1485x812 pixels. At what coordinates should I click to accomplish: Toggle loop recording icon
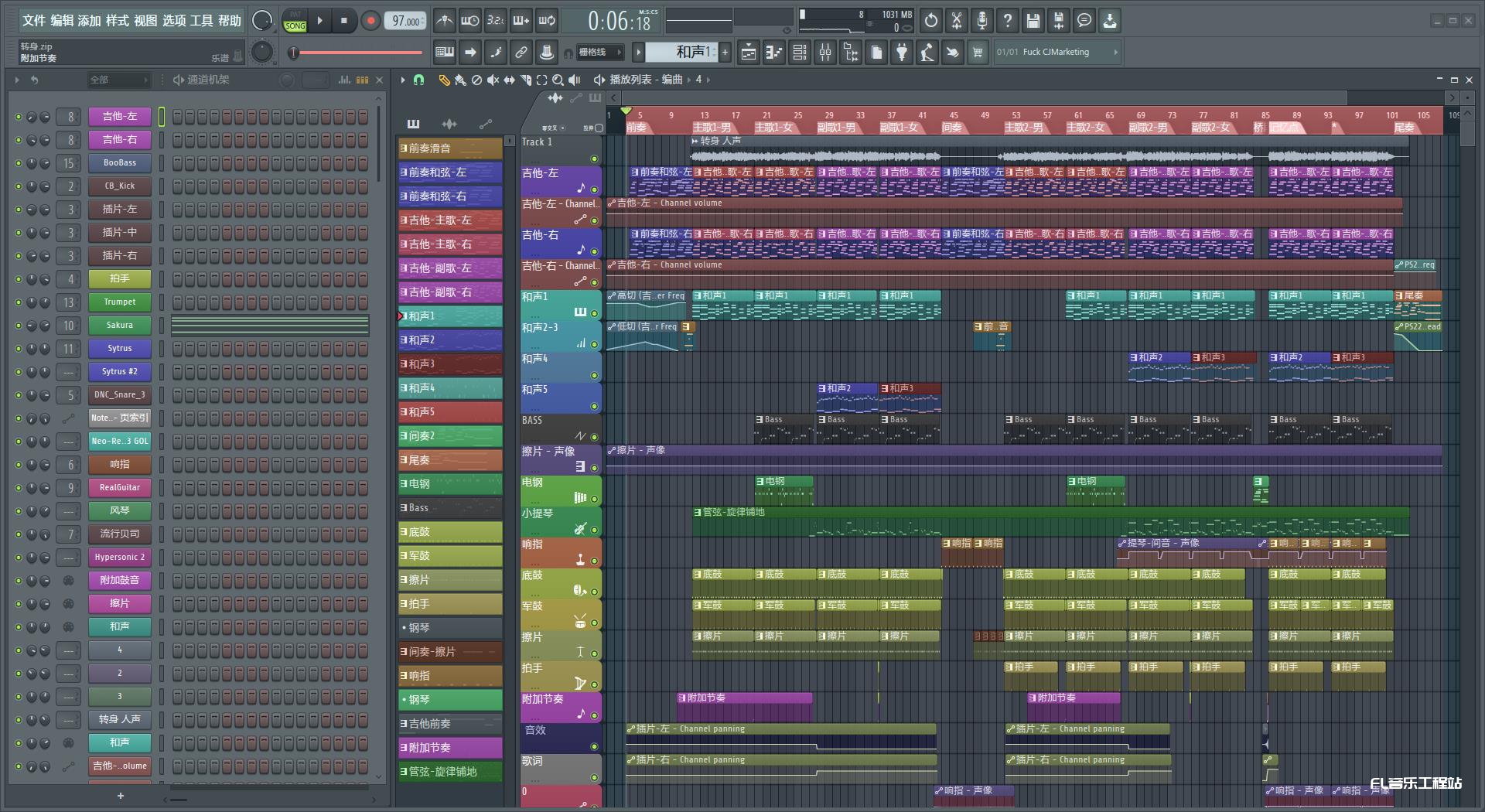click(547, 21)
